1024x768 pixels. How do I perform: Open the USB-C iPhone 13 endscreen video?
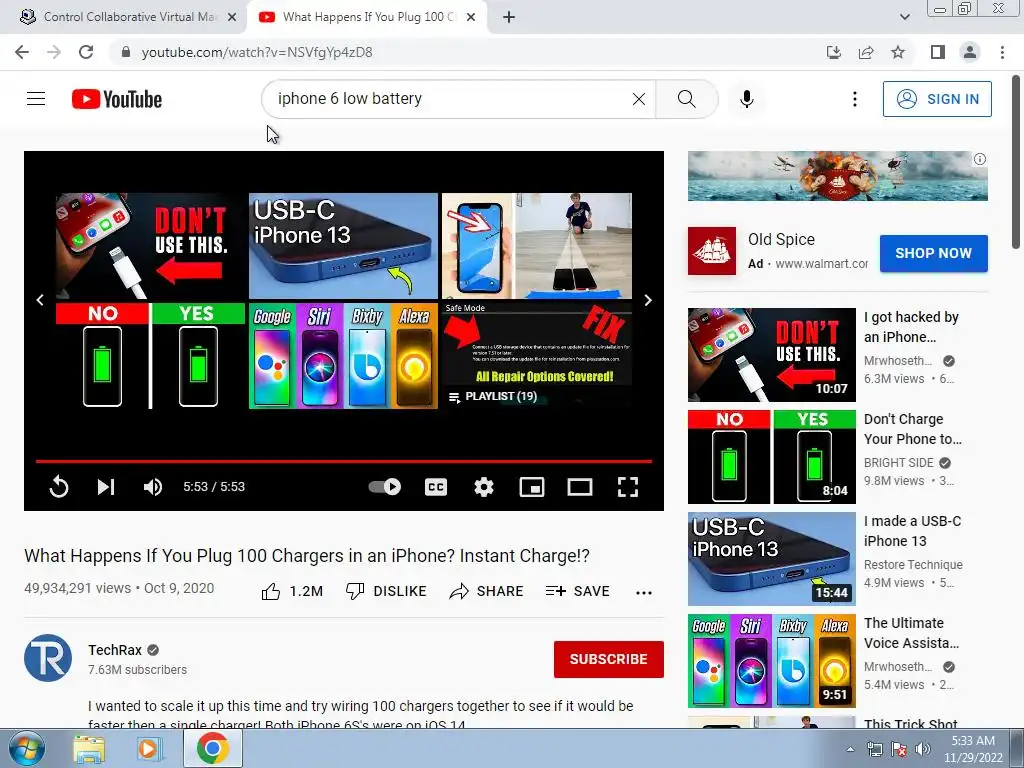[343, 246]
